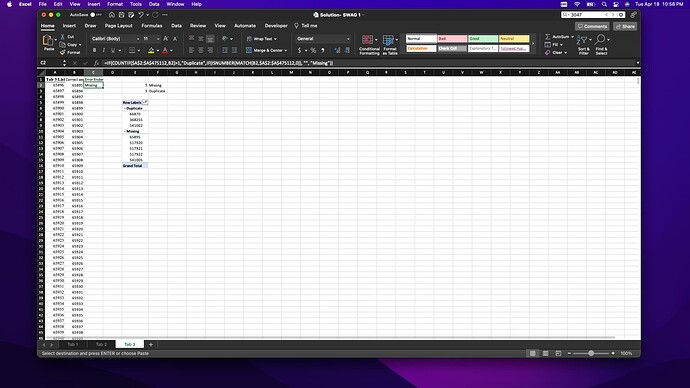The image size is (690, 388).
Task: Open the Calibri (Body) font name dropdown
Action: click(x=138, y=39)
